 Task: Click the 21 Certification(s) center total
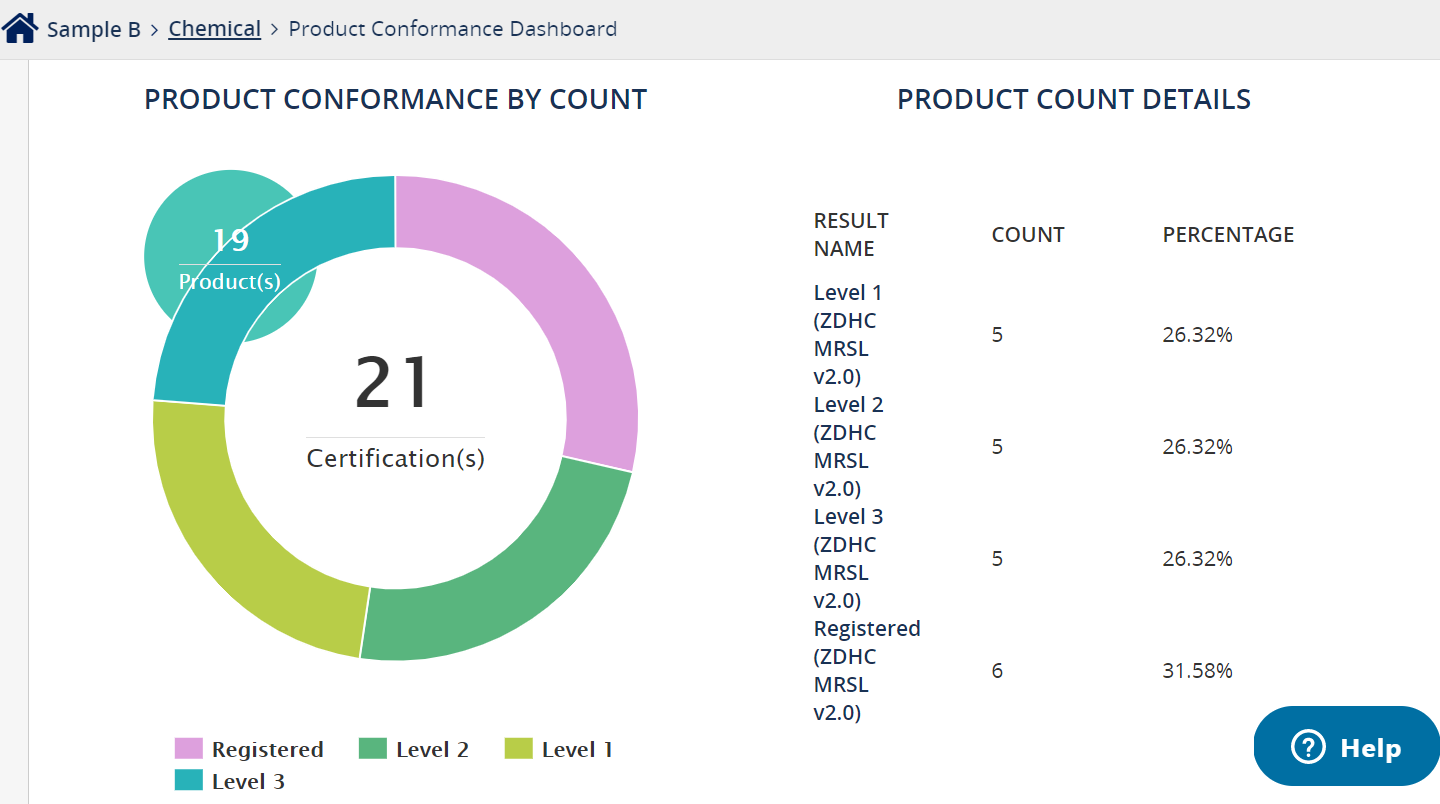(395, 412)
